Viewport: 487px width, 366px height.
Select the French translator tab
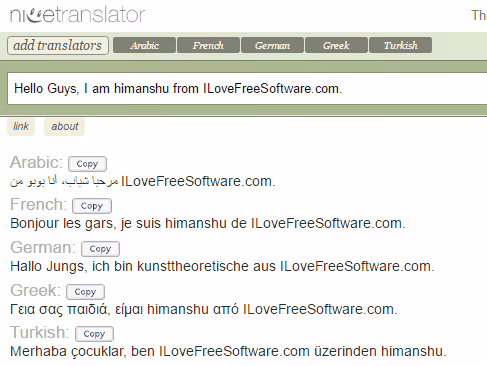coord(208,45)
